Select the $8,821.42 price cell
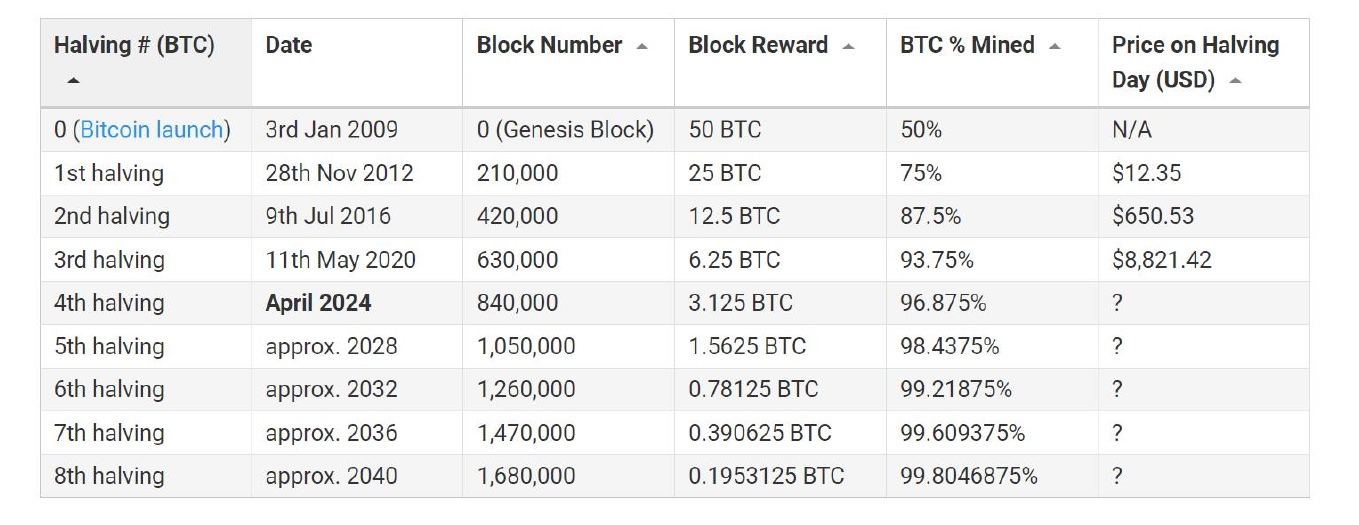 (x=1162, y=260)
